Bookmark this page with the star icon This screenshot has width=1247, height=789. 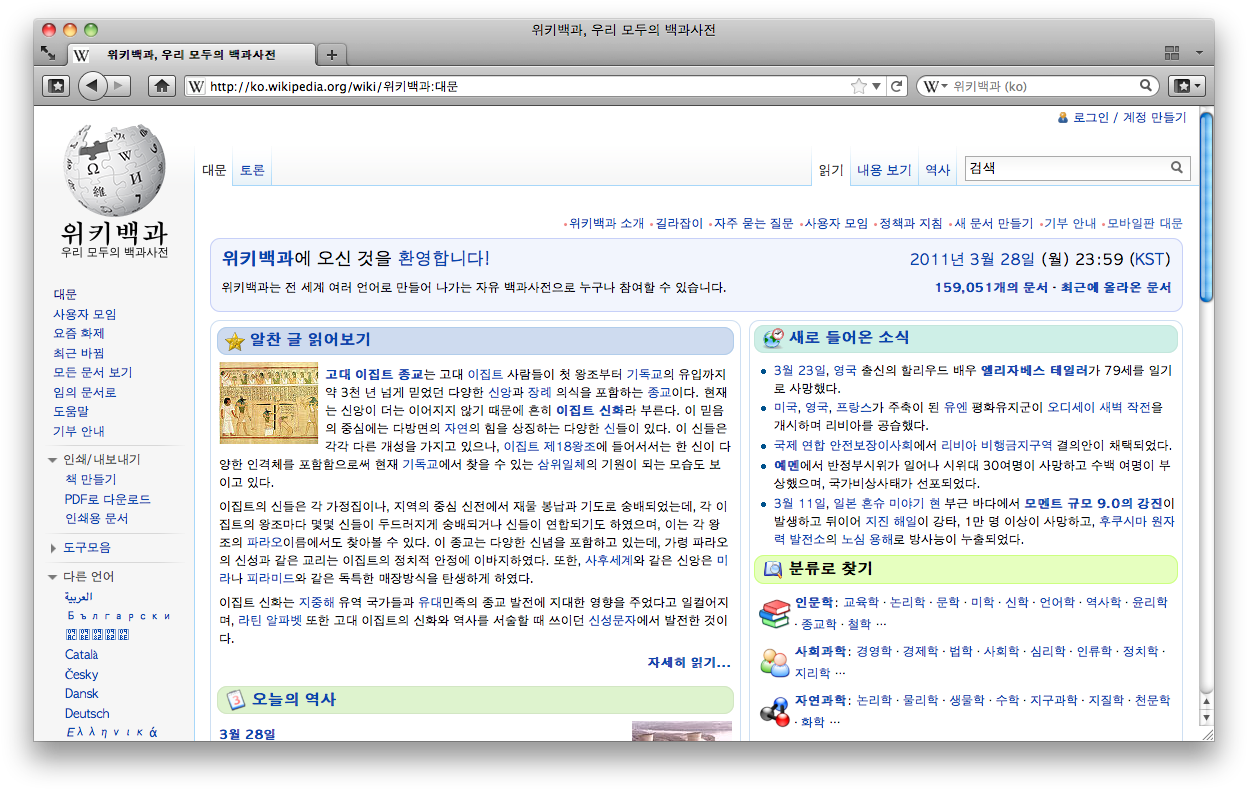point(859,86)
